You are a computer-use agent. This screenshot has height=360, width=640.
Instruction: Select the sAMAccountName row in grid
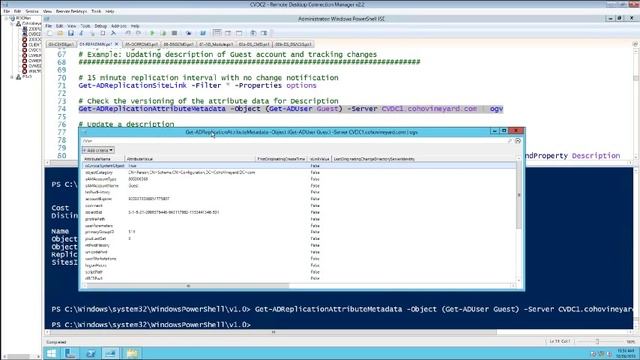[299, 186]
